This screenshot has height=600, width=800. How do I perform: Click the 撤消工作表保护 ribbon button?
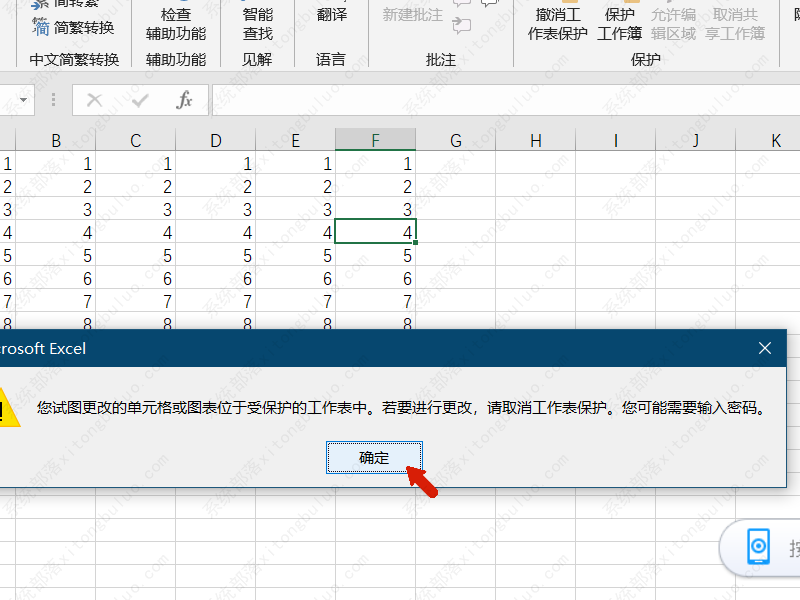point(557,24)
